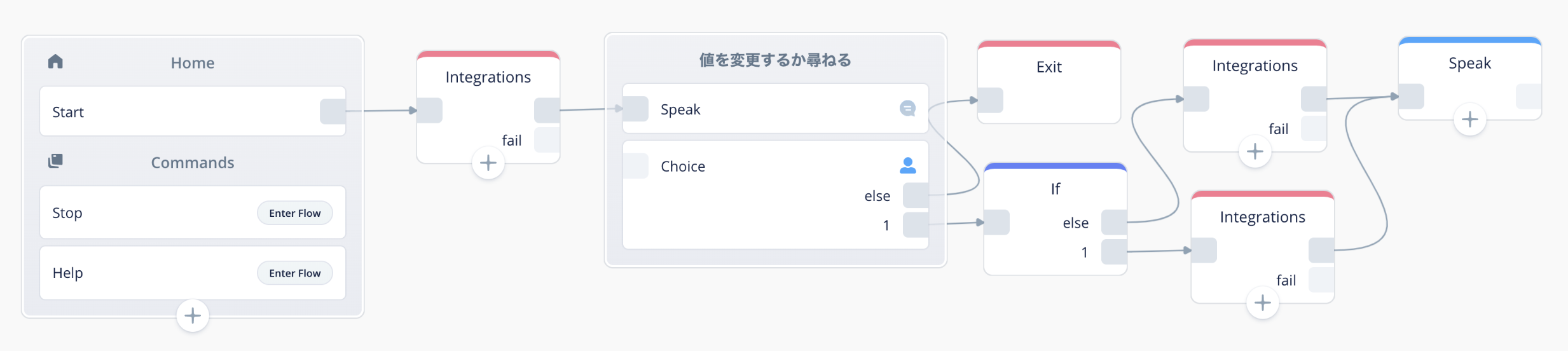
Task: Select the Choice option 1 output port
Action: coord(916,225)
